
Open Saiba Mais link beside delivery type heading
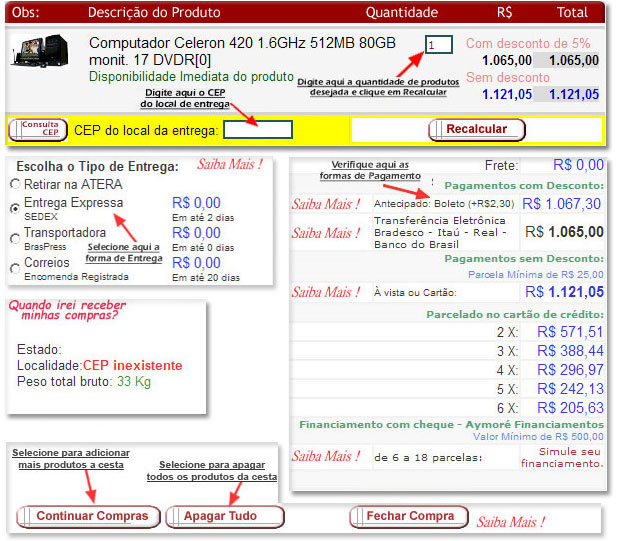coord(229,165)
